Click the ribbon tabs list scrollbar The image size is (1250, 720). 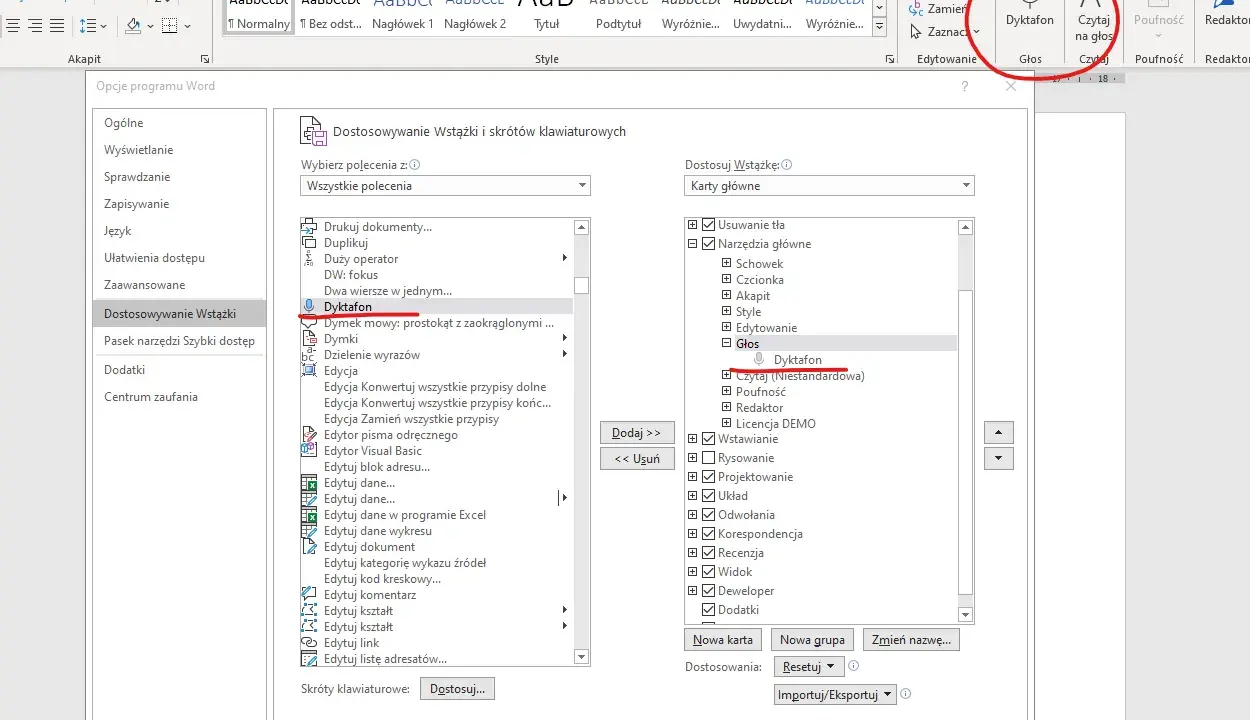tap(965, 440)
